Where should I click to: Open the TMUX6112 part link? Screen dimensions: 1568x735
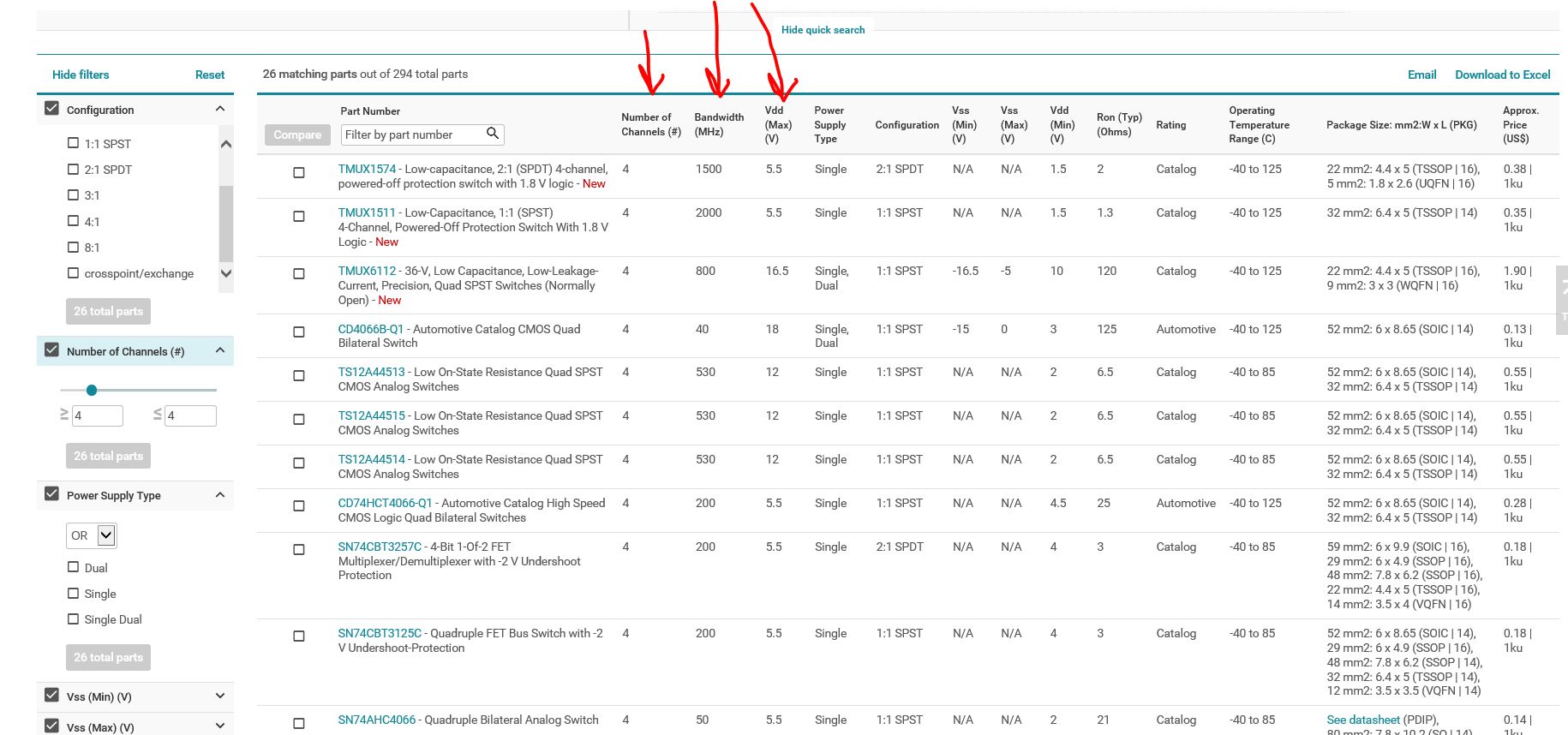pos(367,271)
